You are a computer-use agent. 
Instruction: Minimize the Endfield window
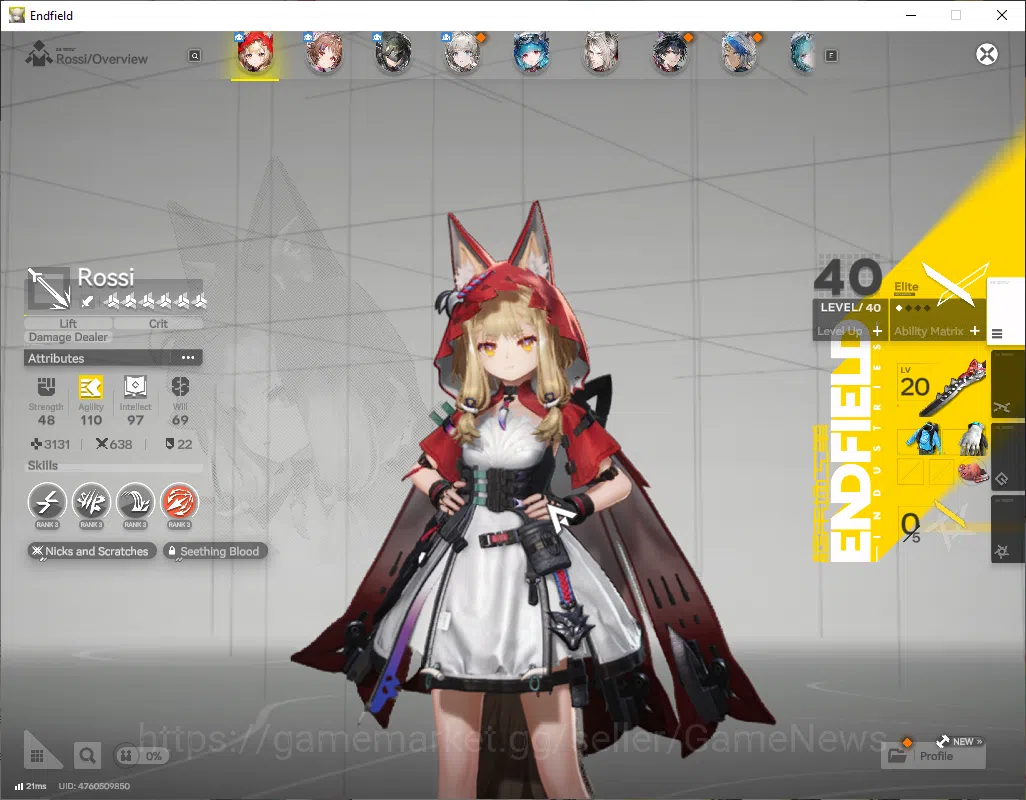(911, 15)
